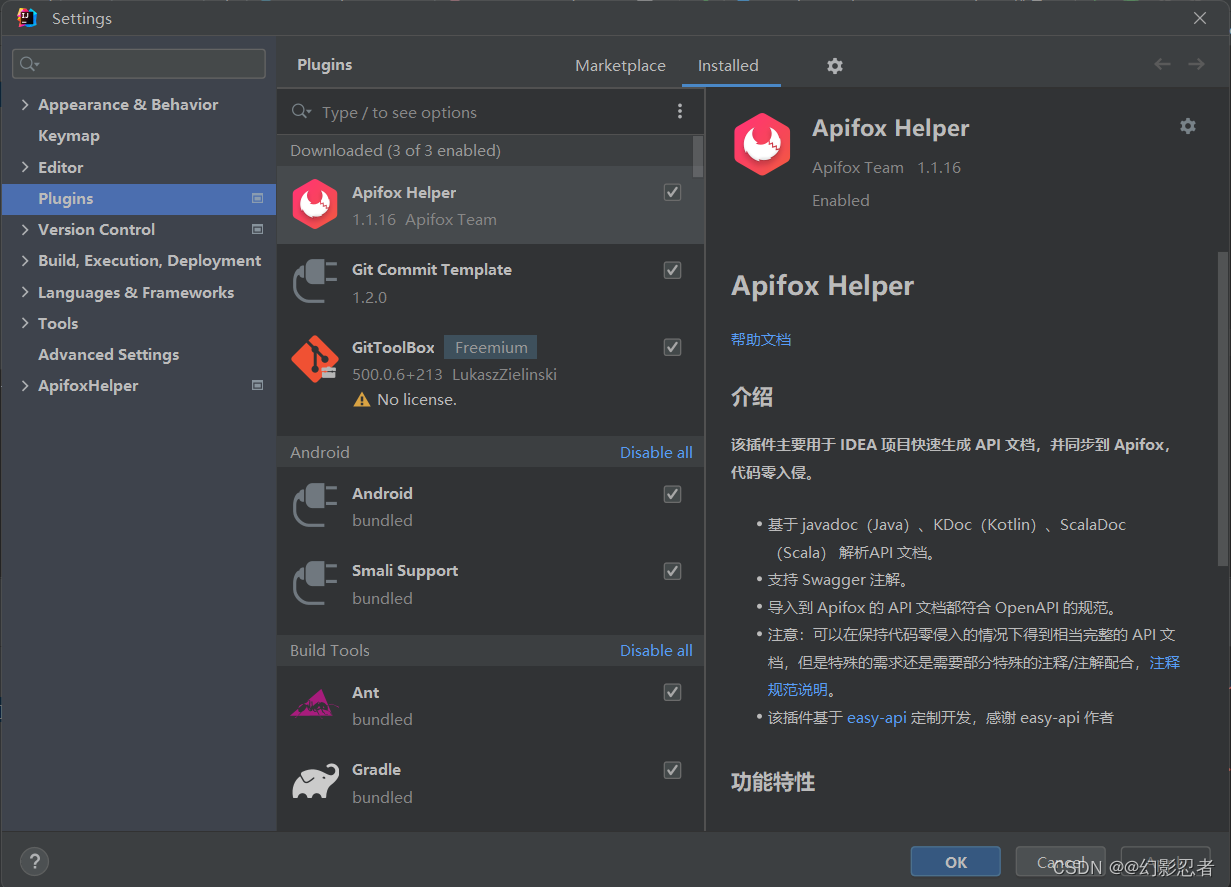Uncheck the Smali Support checkbox
This screenshot has height=887, width=1231.
673,571
